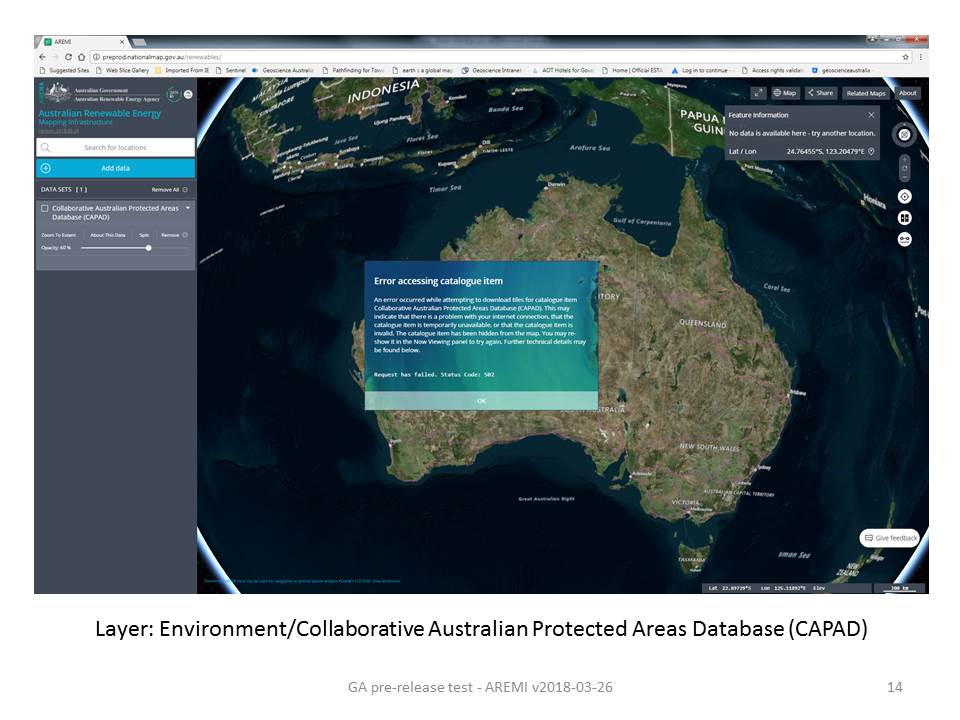Click the site info icon in the address bar
Viewport: 960px width, 720px height.
coord(96,57)
